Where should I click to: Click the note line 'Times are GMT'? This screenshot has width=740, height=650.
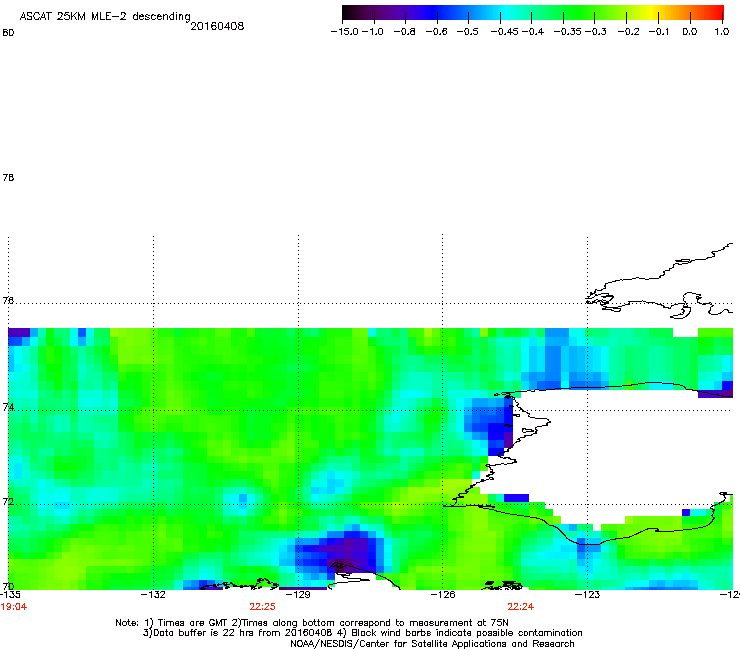pyautogui.click(x=312, y=623)
